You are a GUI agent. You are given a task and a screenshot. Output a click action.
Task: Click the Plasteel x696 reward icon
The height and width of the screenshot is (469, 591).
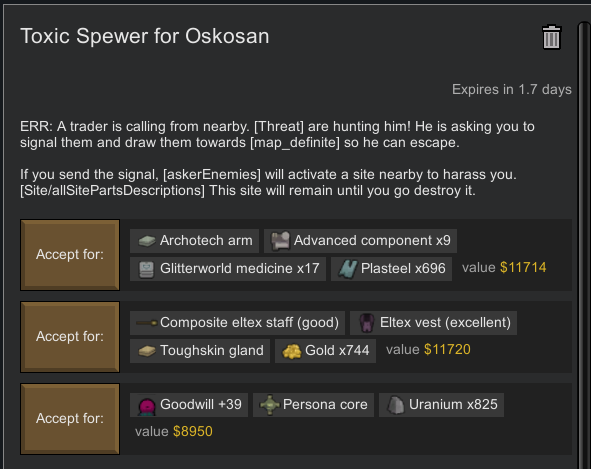pyautogui.click(x=348, y=269)
